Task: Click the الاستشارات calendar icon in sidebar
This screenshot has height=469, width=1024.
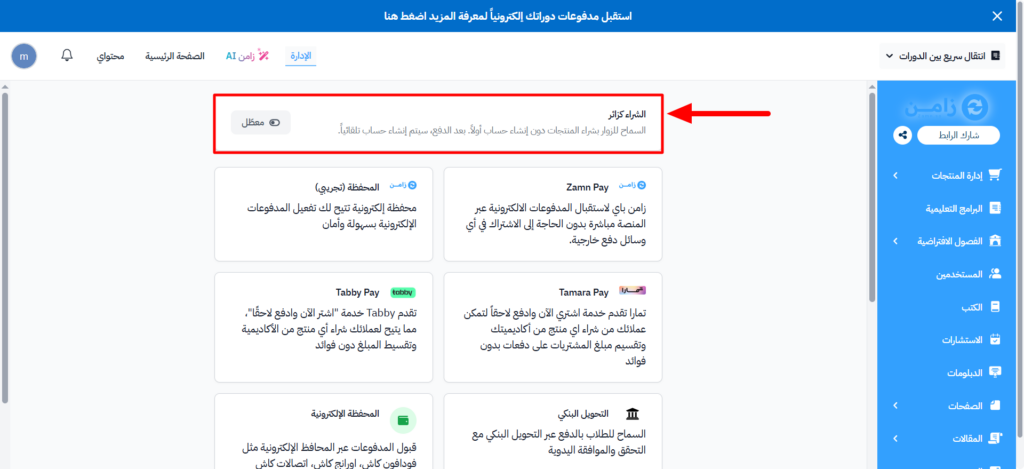Action: pyautogui.click(x=994, y=340)
